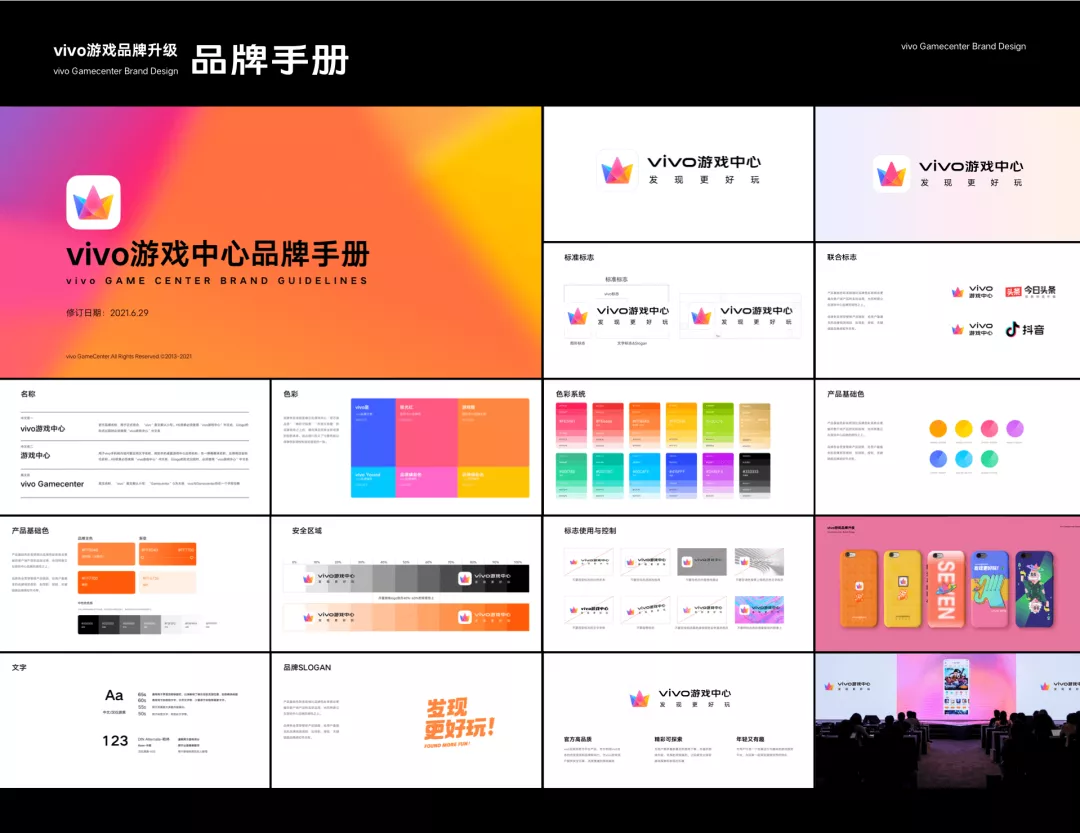Pick the yellow block in 色彩 slide
1080x833 pixels.
tap(493, 482)
